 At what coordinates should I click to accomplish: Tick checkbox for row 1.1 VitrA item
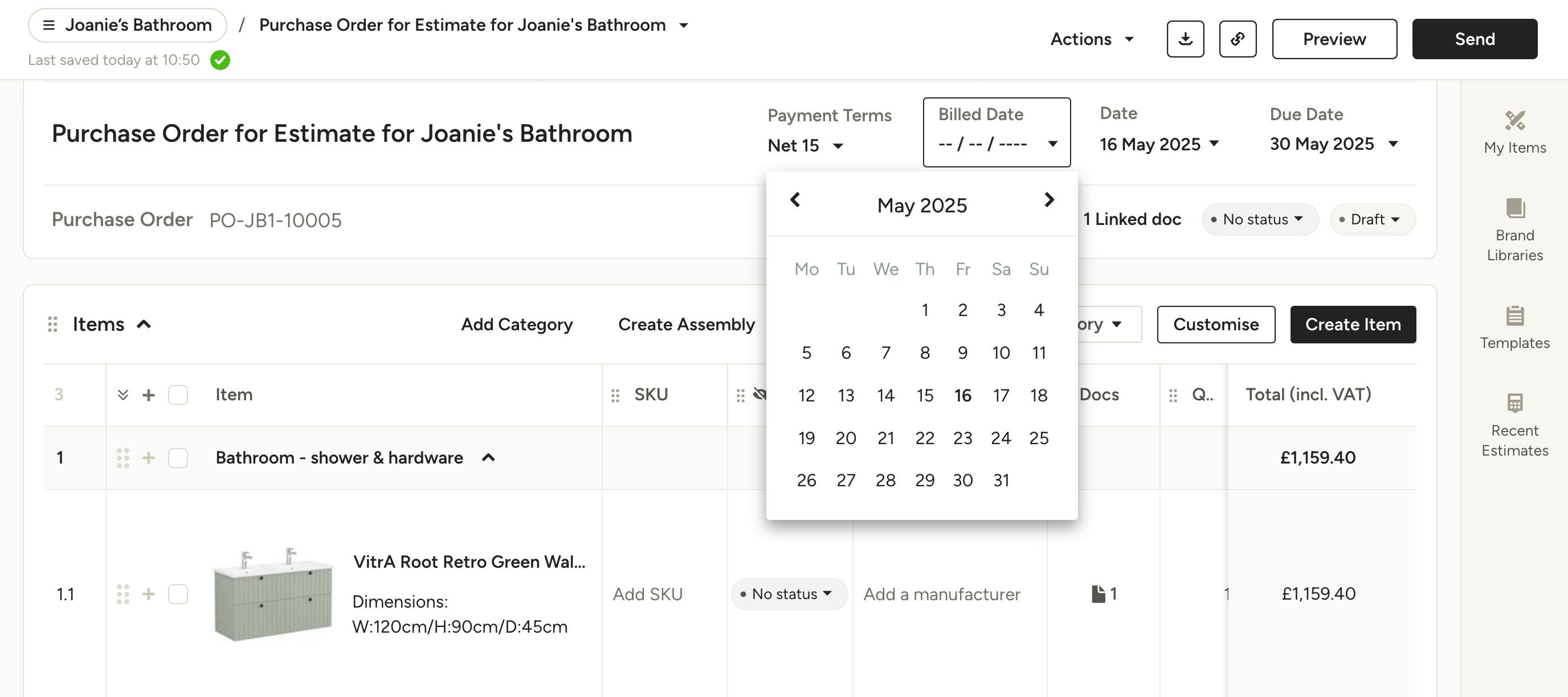[178, 593]
